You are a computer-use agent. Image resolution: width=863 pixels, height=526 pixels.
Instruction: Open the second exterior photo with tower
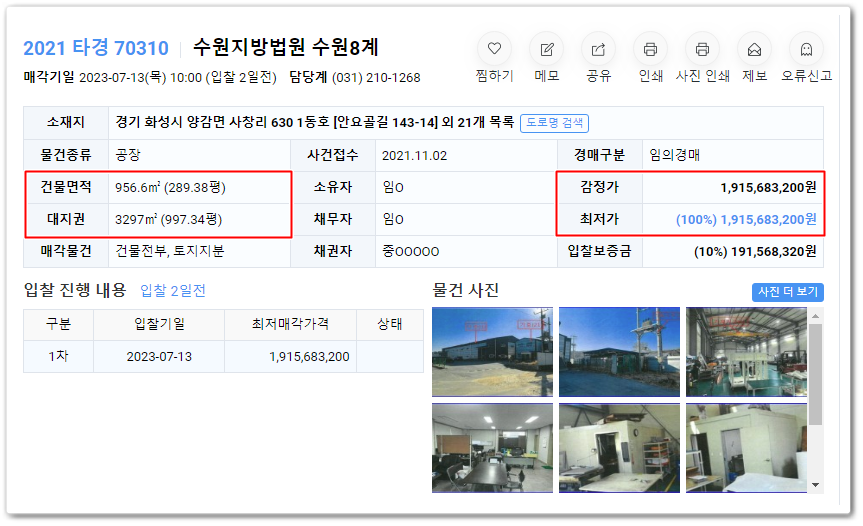tap(619, 352)
